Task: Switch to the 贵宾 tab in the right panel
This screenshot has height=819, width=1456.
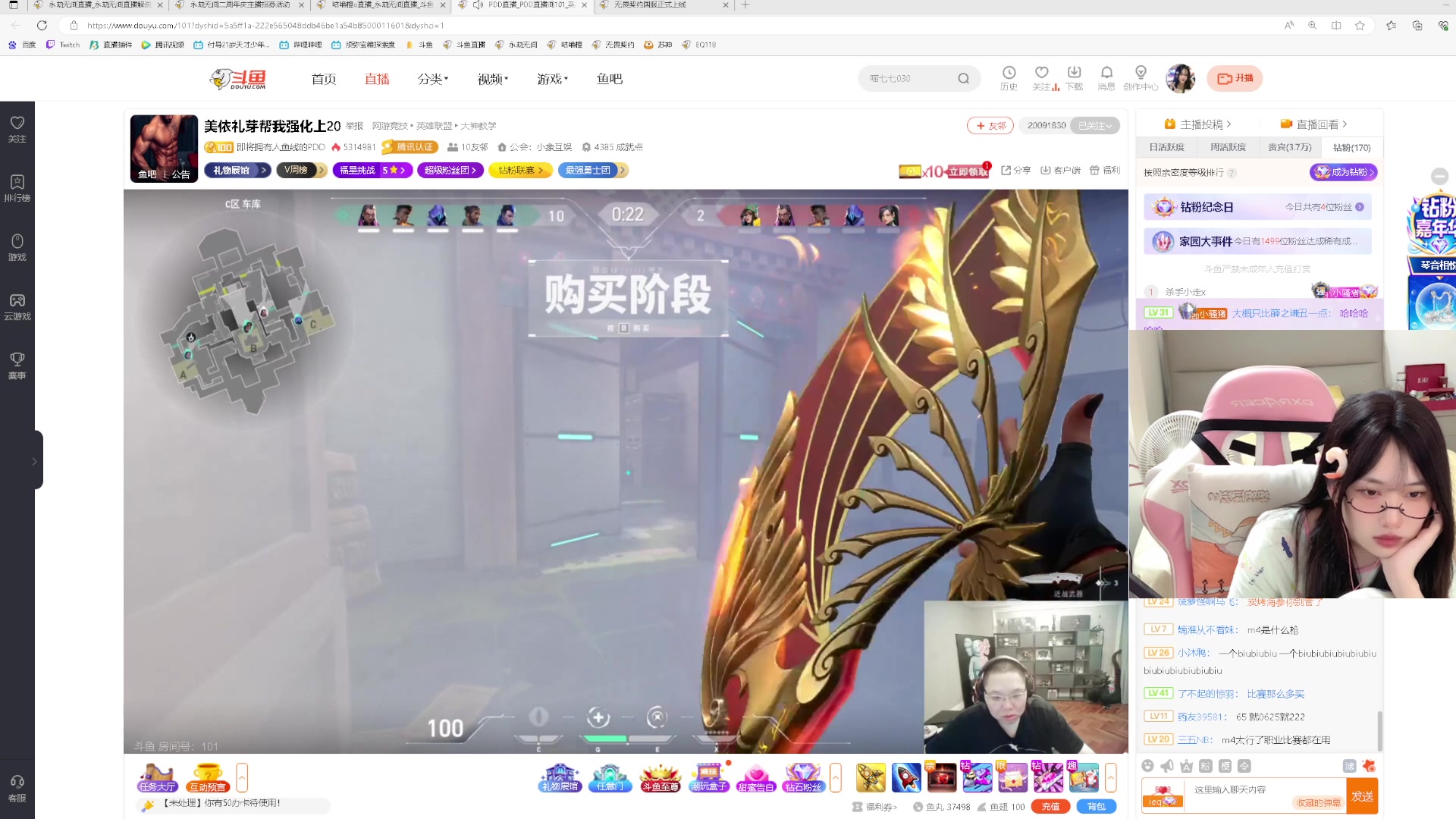Action: [x=1289, y=147]
